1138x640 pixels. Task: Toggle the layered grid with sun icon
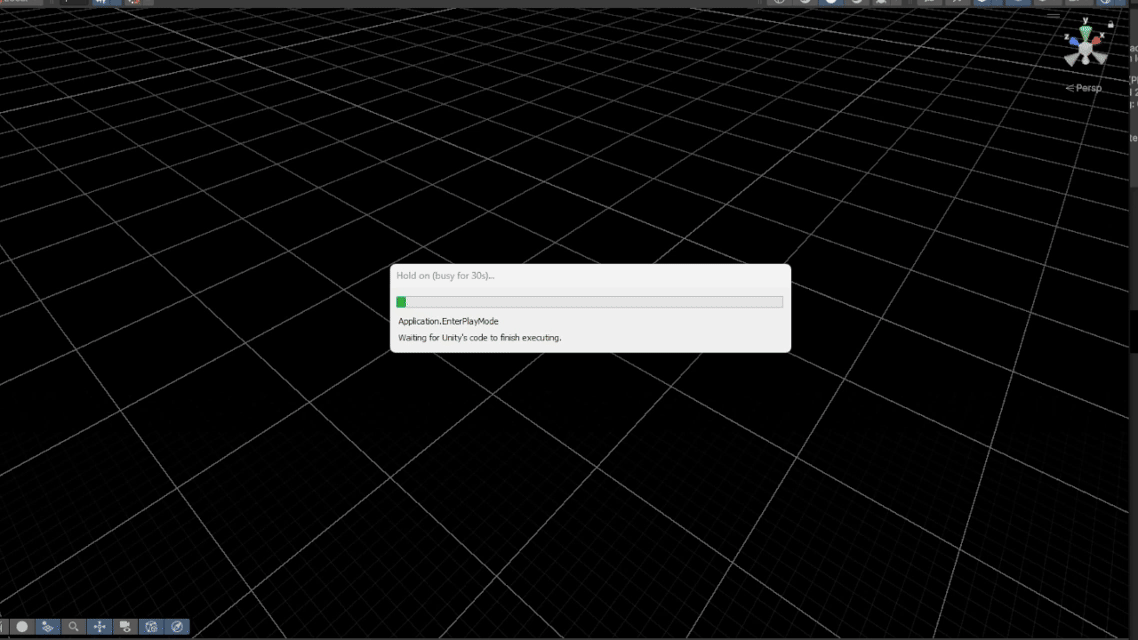click(x=48, y=626)
